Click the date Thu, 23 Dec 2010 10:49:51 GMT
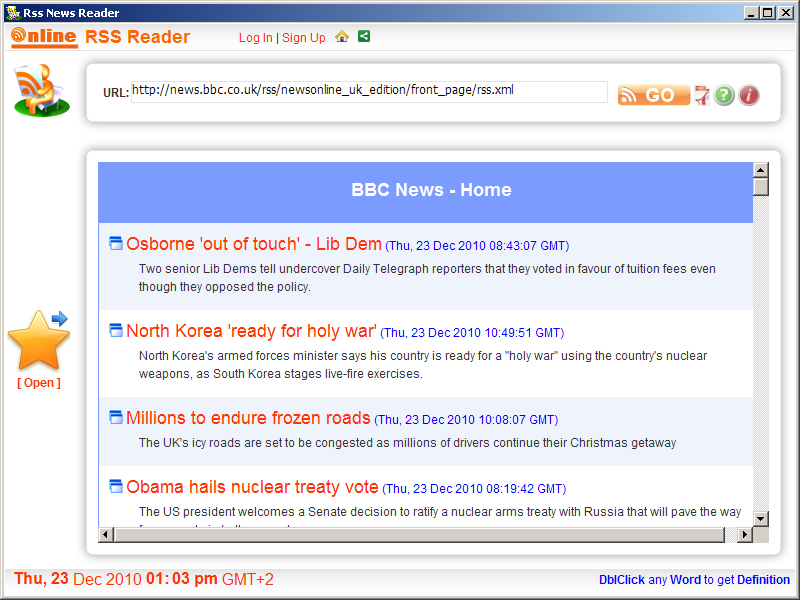The width and height of the screenshot is (800, 600). point(472,333)
